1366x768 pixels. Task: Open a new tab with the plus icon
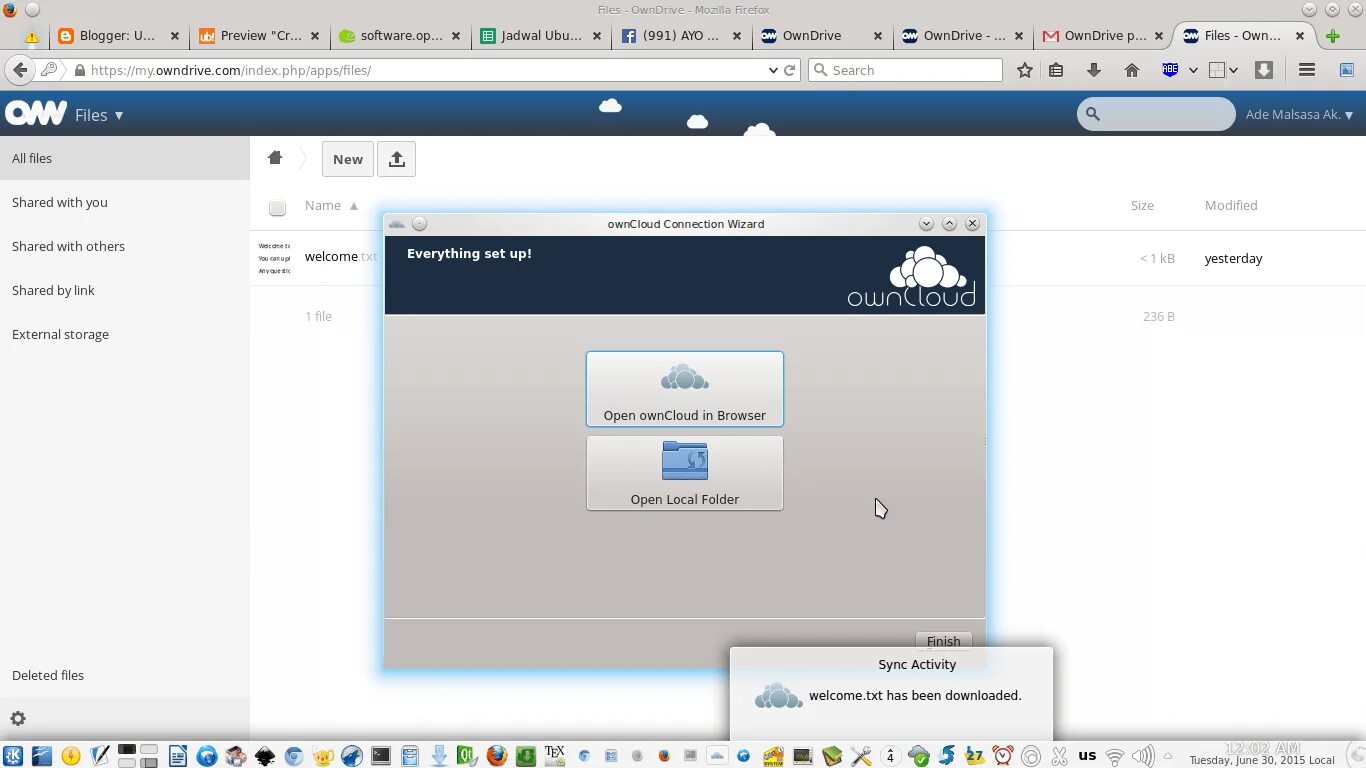point(1332,36)
